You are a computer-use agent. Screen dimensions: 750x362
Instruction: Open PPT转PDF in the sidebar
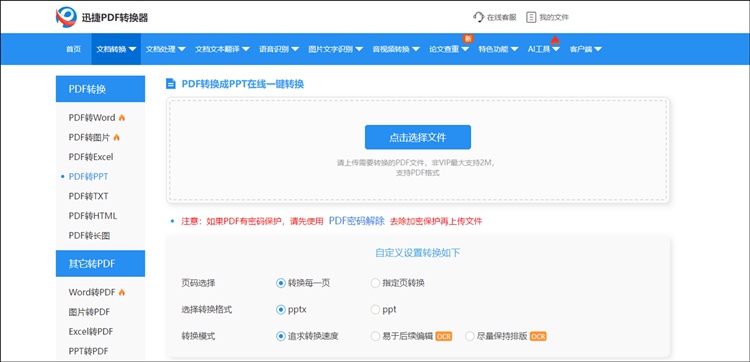[88, 351]
